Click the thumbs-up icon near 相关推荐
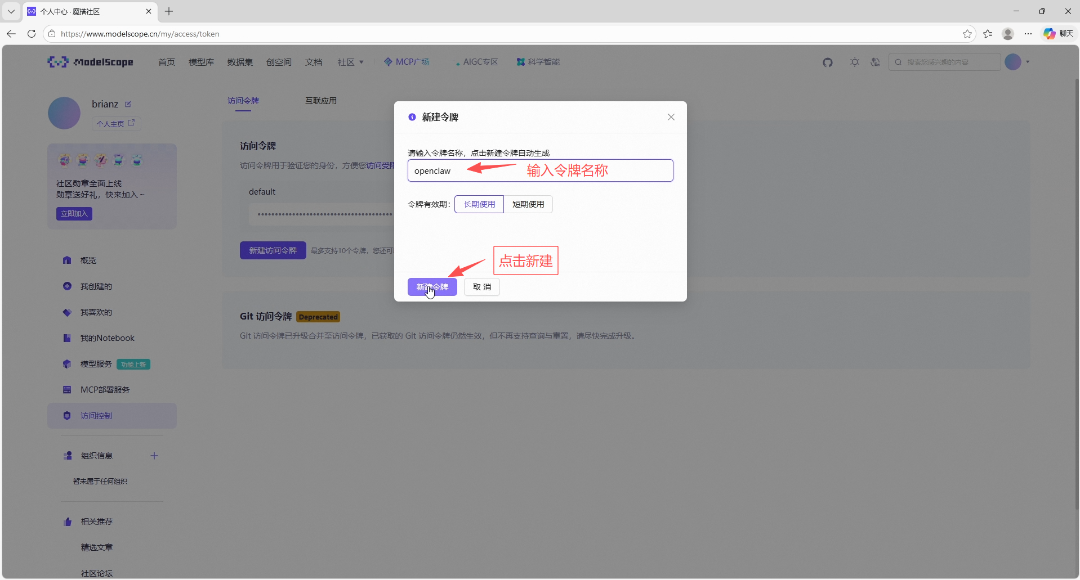Image resolution: width=1080 pixels, height=580 pixels. [x=68, y=521]
